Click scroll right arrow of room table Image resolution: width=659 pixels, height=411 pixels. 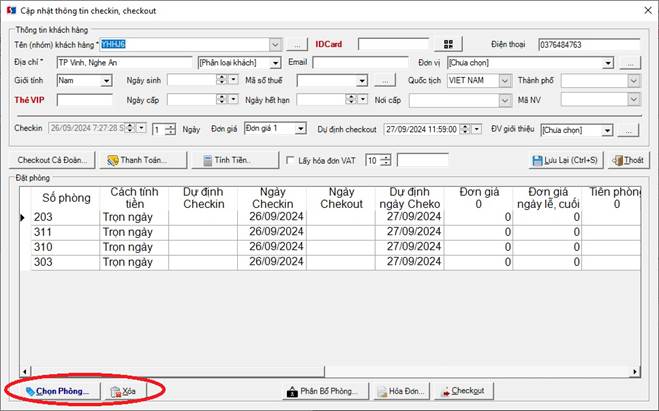tap(635, 372)
